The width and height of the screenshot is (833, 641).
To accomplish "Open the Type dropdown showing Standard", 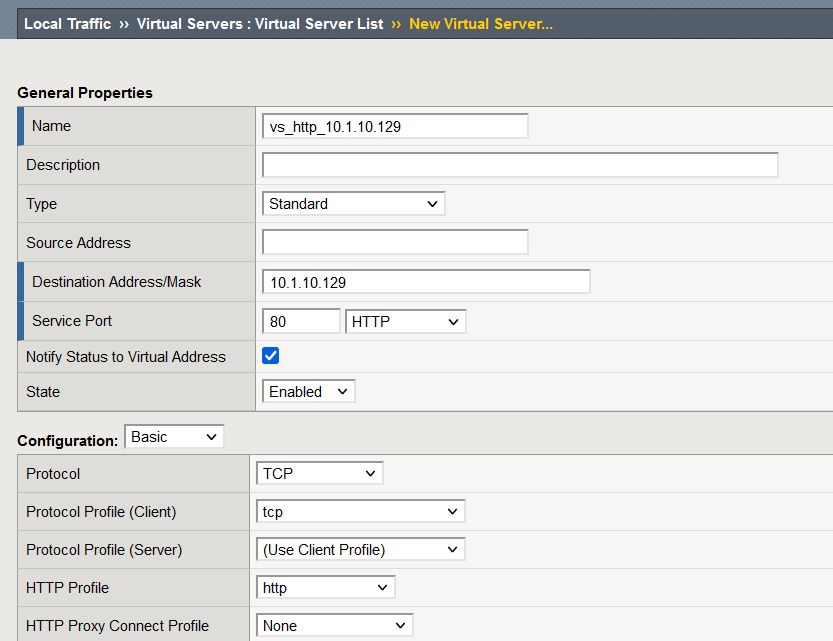I will pos(353,204).
